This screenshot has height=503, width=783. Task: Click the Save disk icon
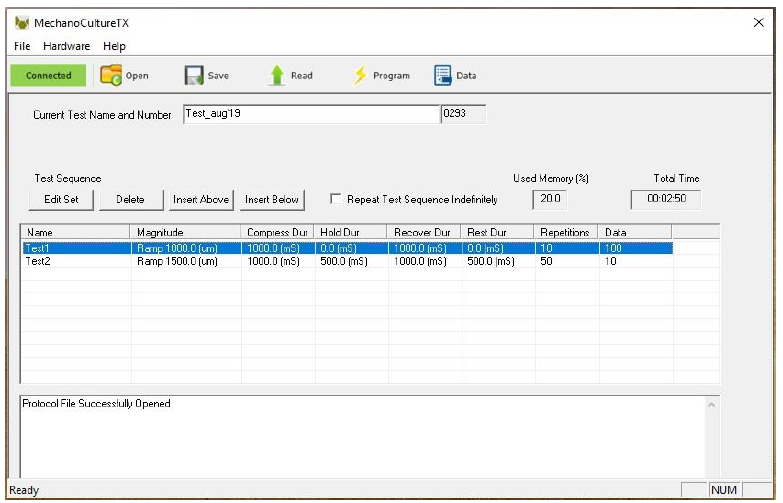(194, 75)
